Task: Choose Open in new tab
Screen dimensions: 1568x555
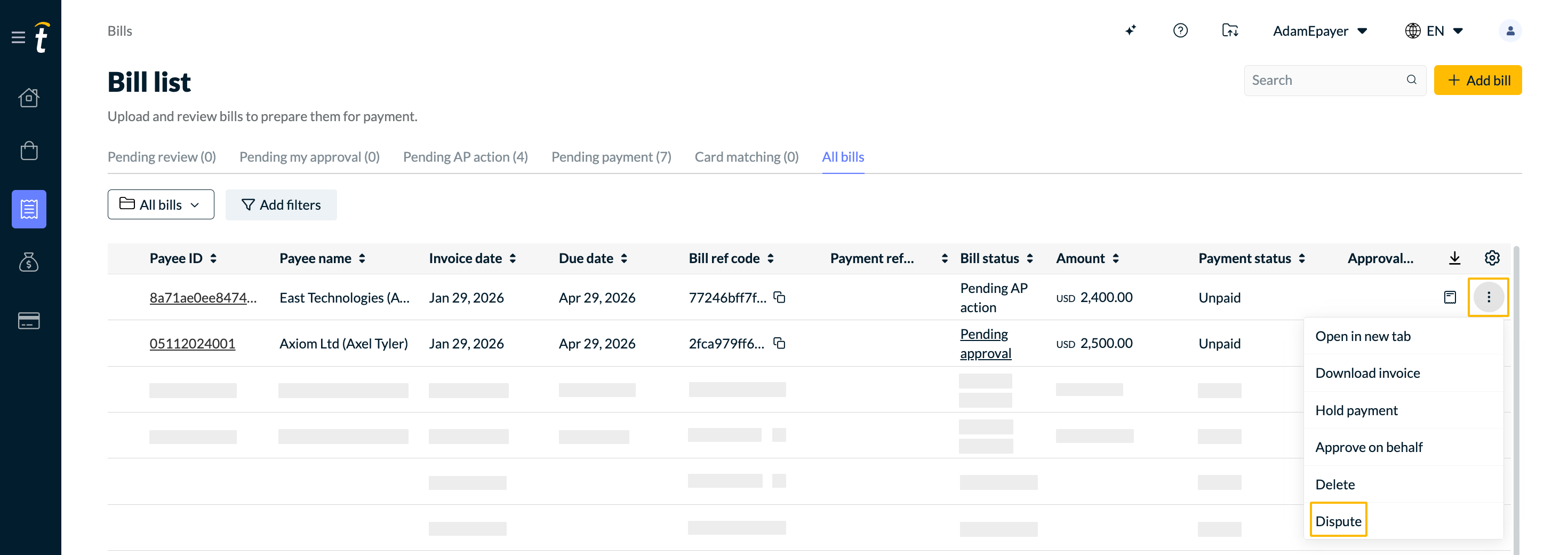Action: pos(1403,336)
